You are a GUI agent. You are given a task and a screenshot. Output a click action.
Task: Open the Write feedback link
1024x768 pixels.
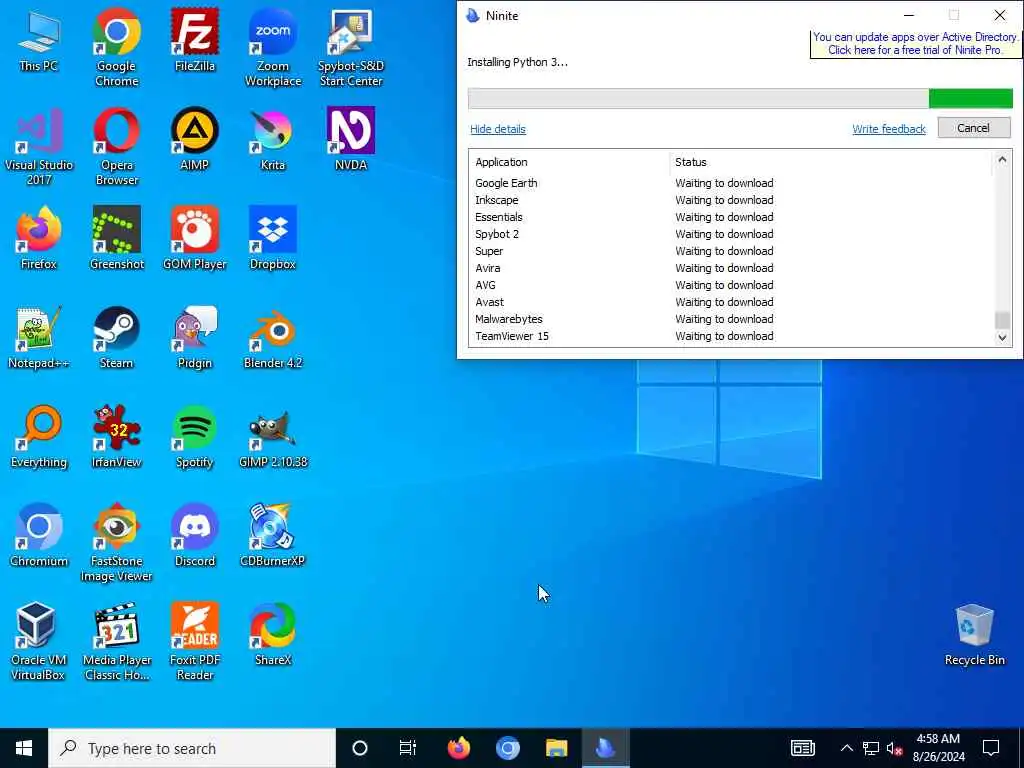(x=889, y=129)
